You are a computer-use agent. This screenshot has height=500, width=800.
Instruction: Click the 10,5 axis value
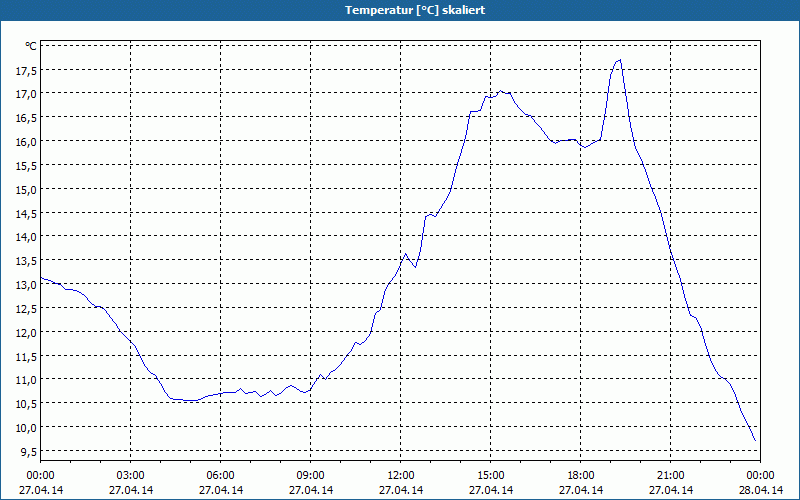pyautogui.click(x=27, y=404)
